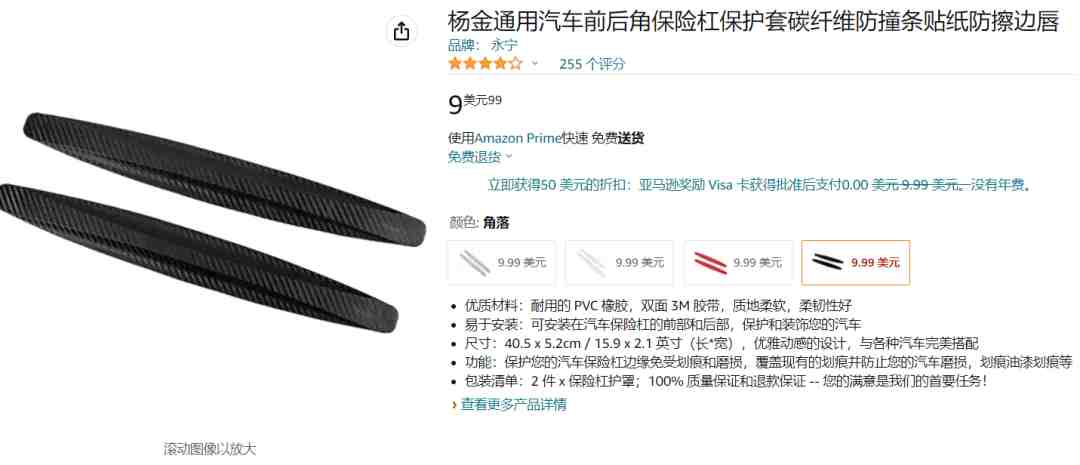This screenshot has width=1080, height=465.
Task: Open the 255 个评分 reviews link
Action: click(x=592, y=64)
